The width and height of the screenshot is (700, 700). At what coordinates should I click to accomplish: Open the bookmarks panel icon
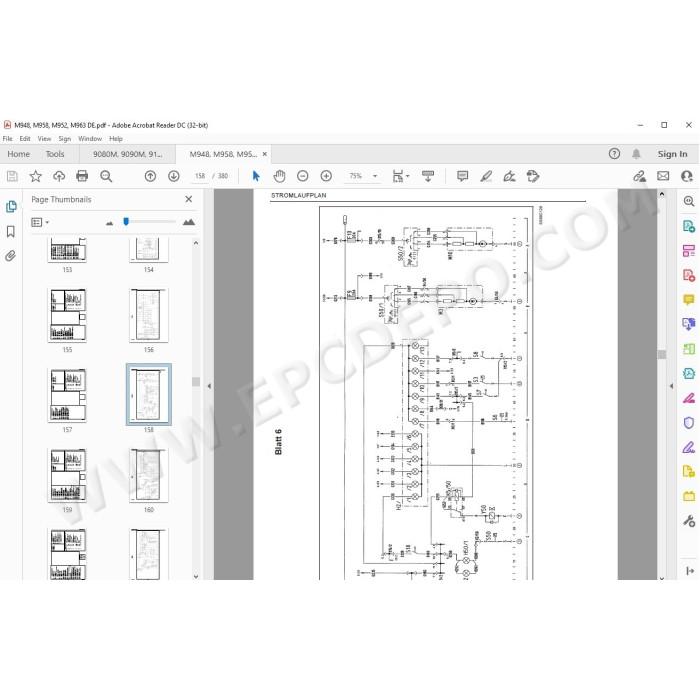[11, 231]
